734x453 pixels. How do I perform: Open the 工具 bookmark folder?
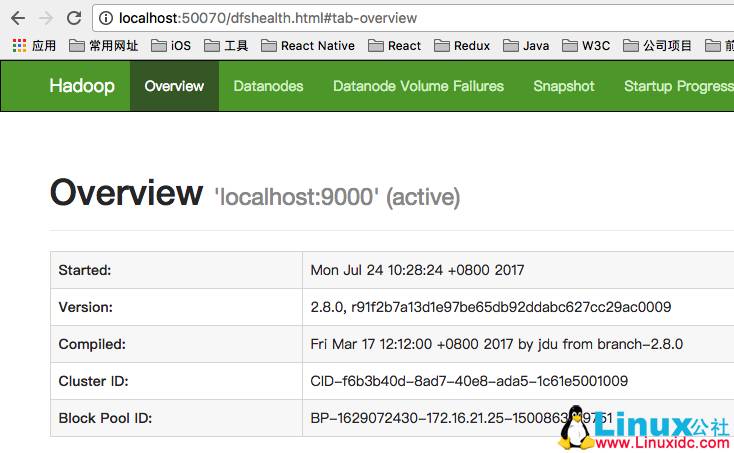(x=226, y=46)
